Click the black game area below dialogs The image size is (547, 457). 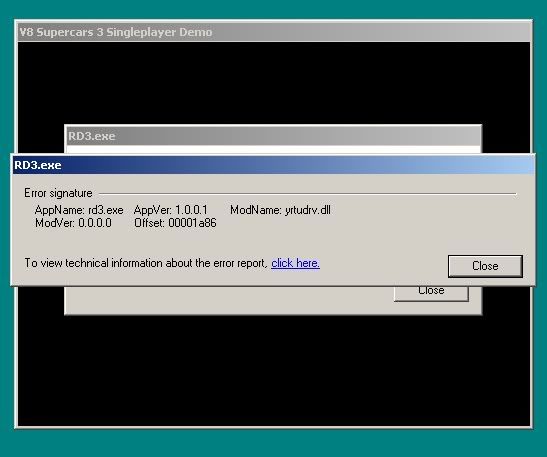click(x=274, y=370)
